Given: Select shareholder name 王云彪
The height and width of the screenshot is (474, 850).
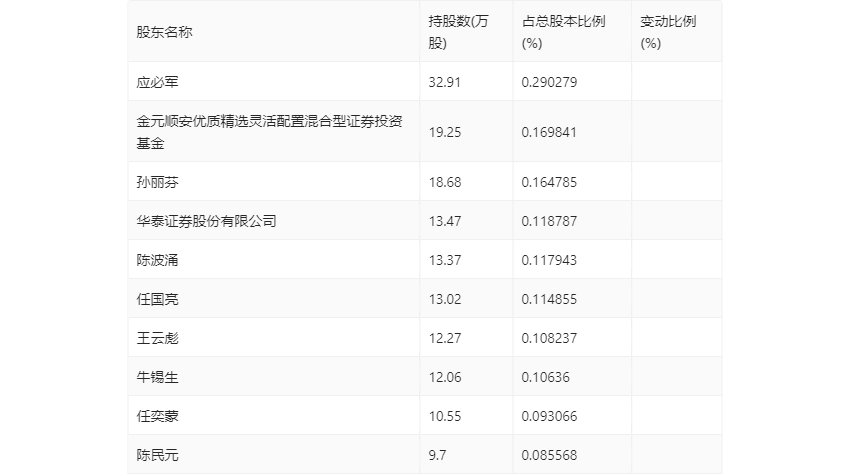Looking at the screenshot, I should 157,338.
